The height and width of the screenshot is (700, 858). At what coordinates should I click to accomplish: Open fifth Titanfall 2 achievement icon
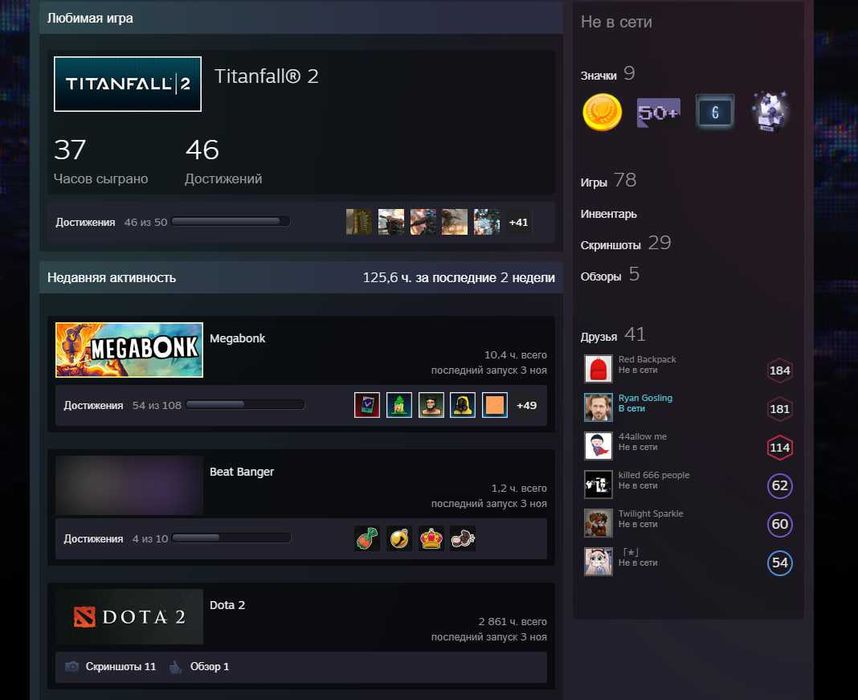[487, 222]
